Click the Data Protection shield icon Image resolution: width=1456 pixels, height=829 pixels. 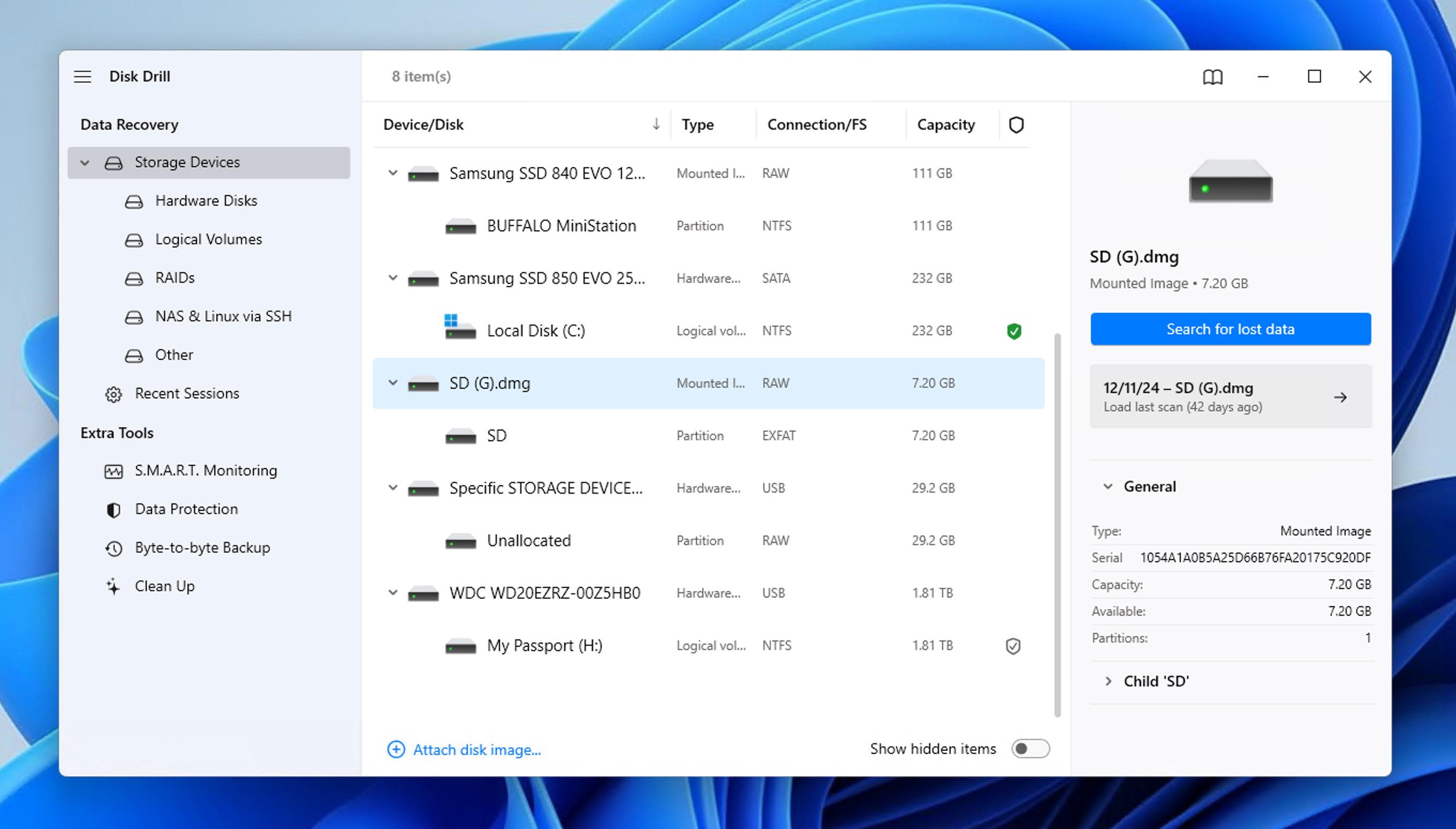113,510
